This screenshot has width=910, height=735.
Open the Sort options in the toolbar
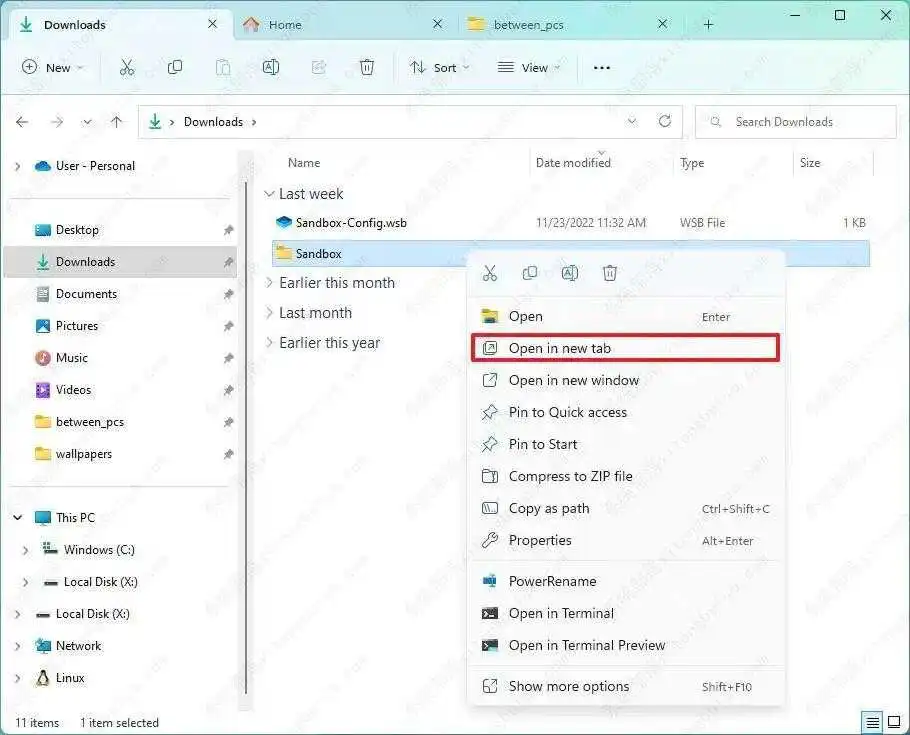[440, 67]
